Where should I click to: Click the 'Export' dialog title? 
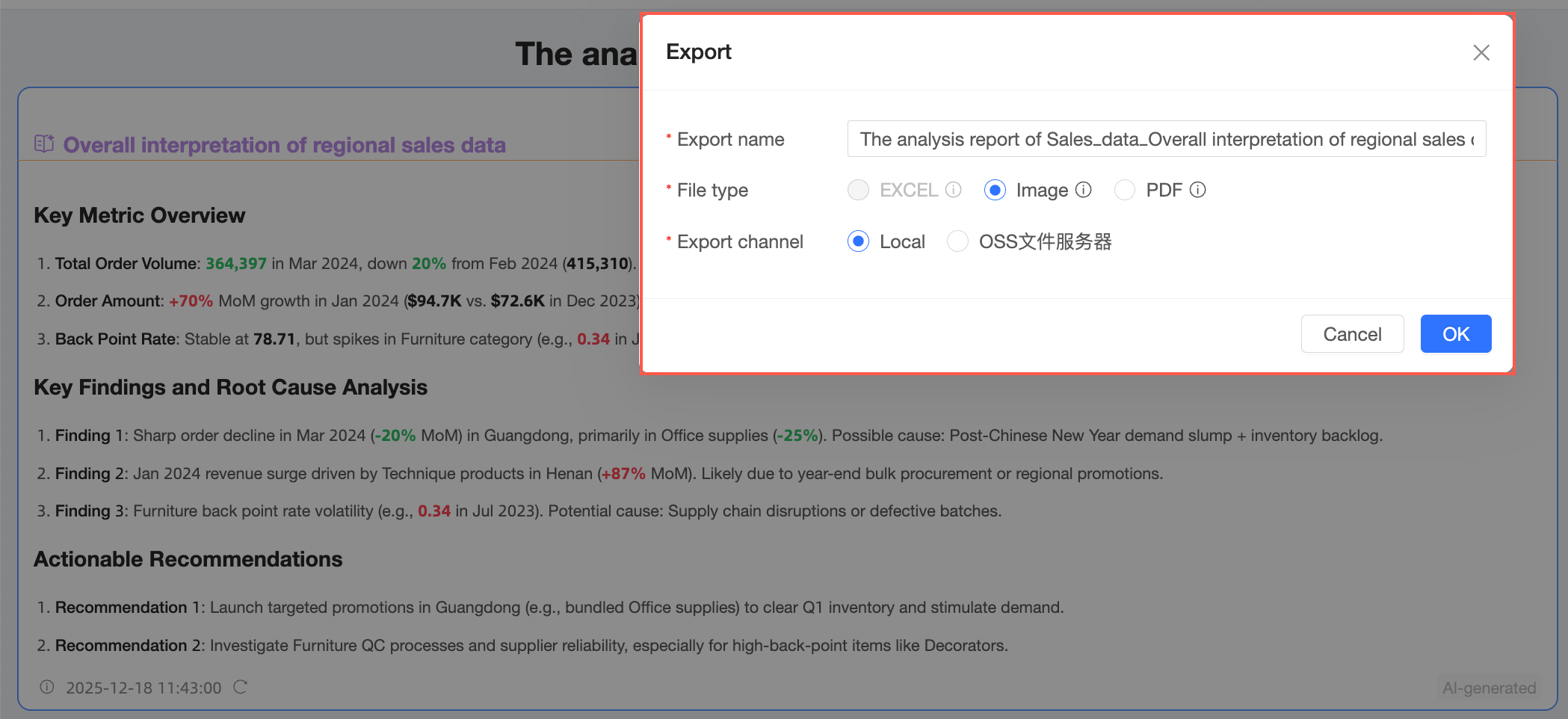pyautogui.click(x=699, y=52)
